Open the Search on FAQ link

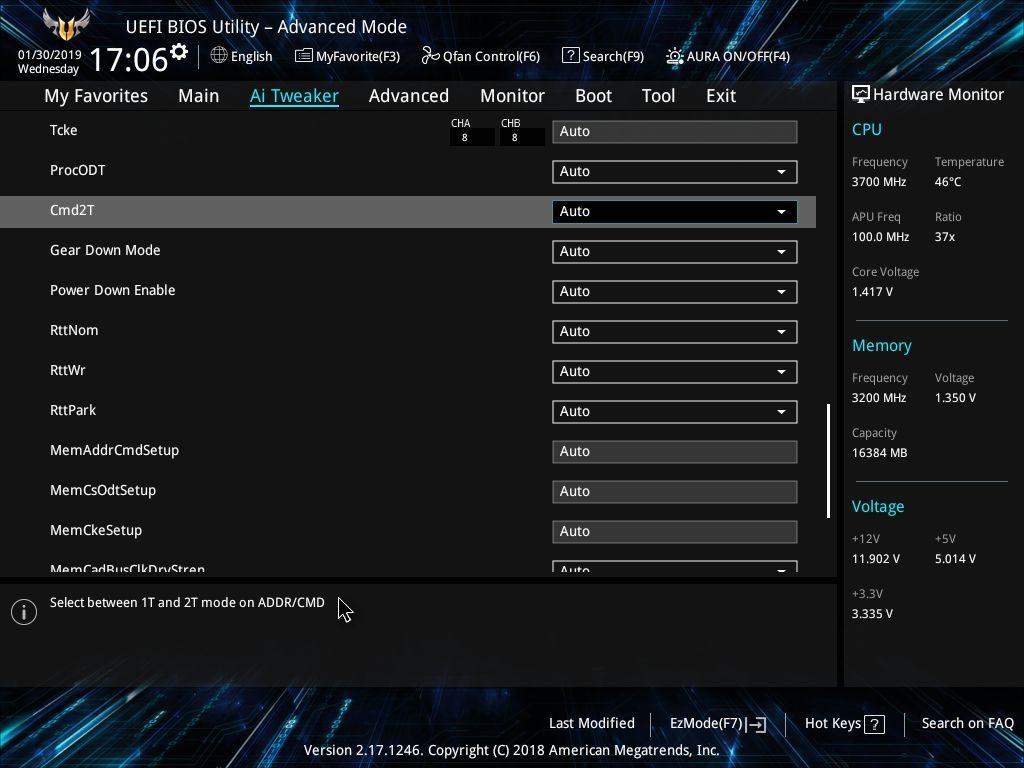pyautogui.click(x=967, y=724)
